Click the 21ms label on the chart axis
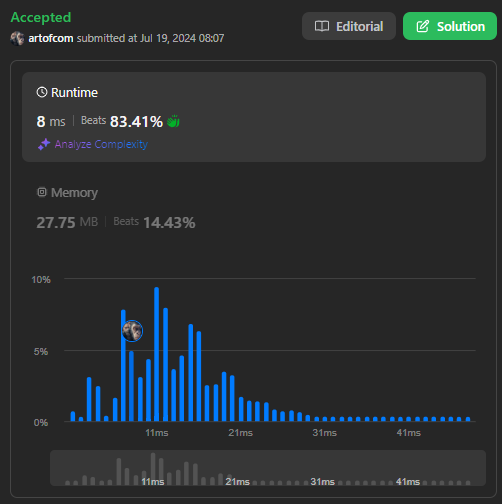The width and height of the screenshot is (502, 504). [x=240, y=433]
